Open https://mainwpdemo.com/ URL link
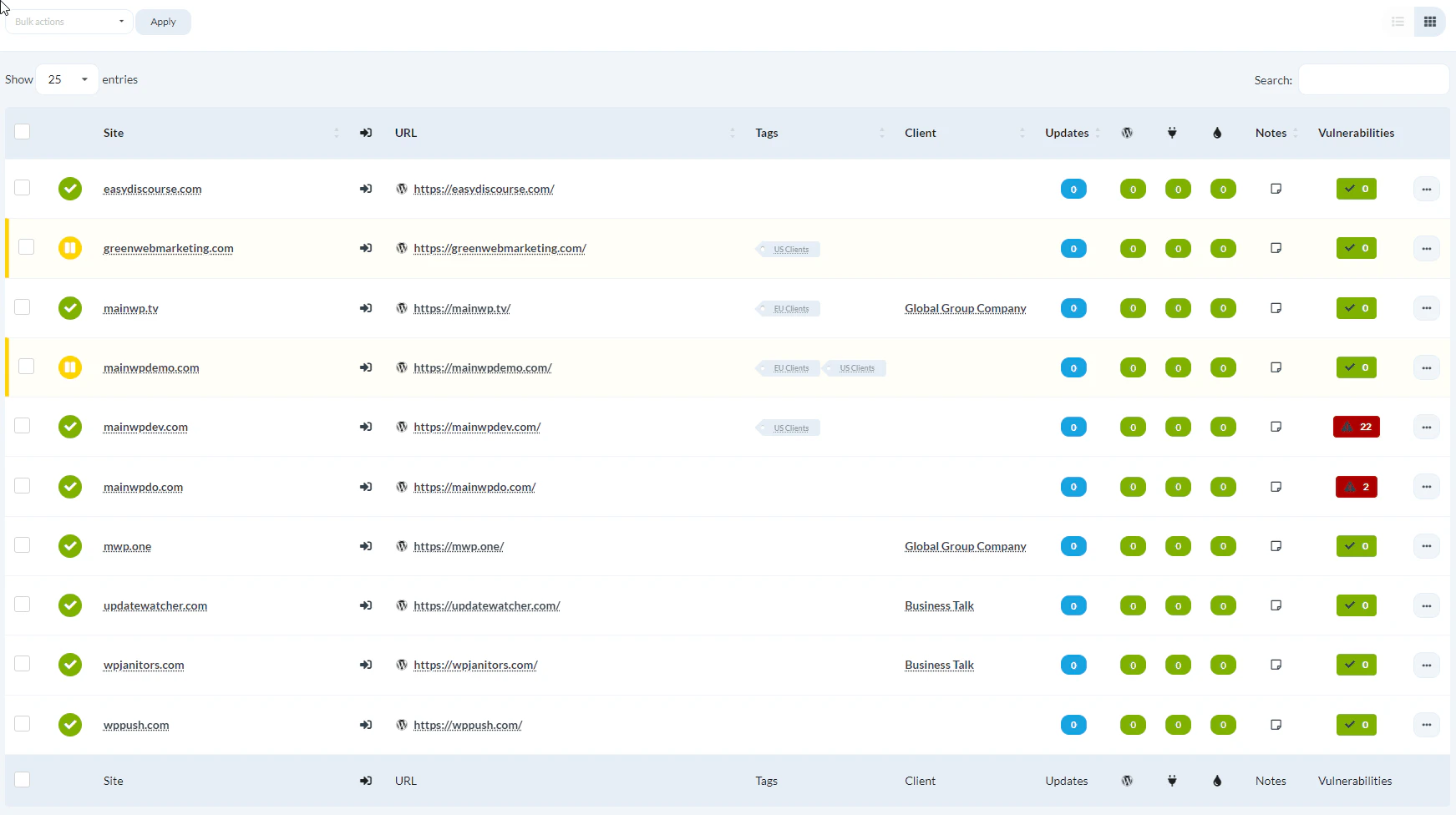This screenshot has width=1456, height=815. 483,367
